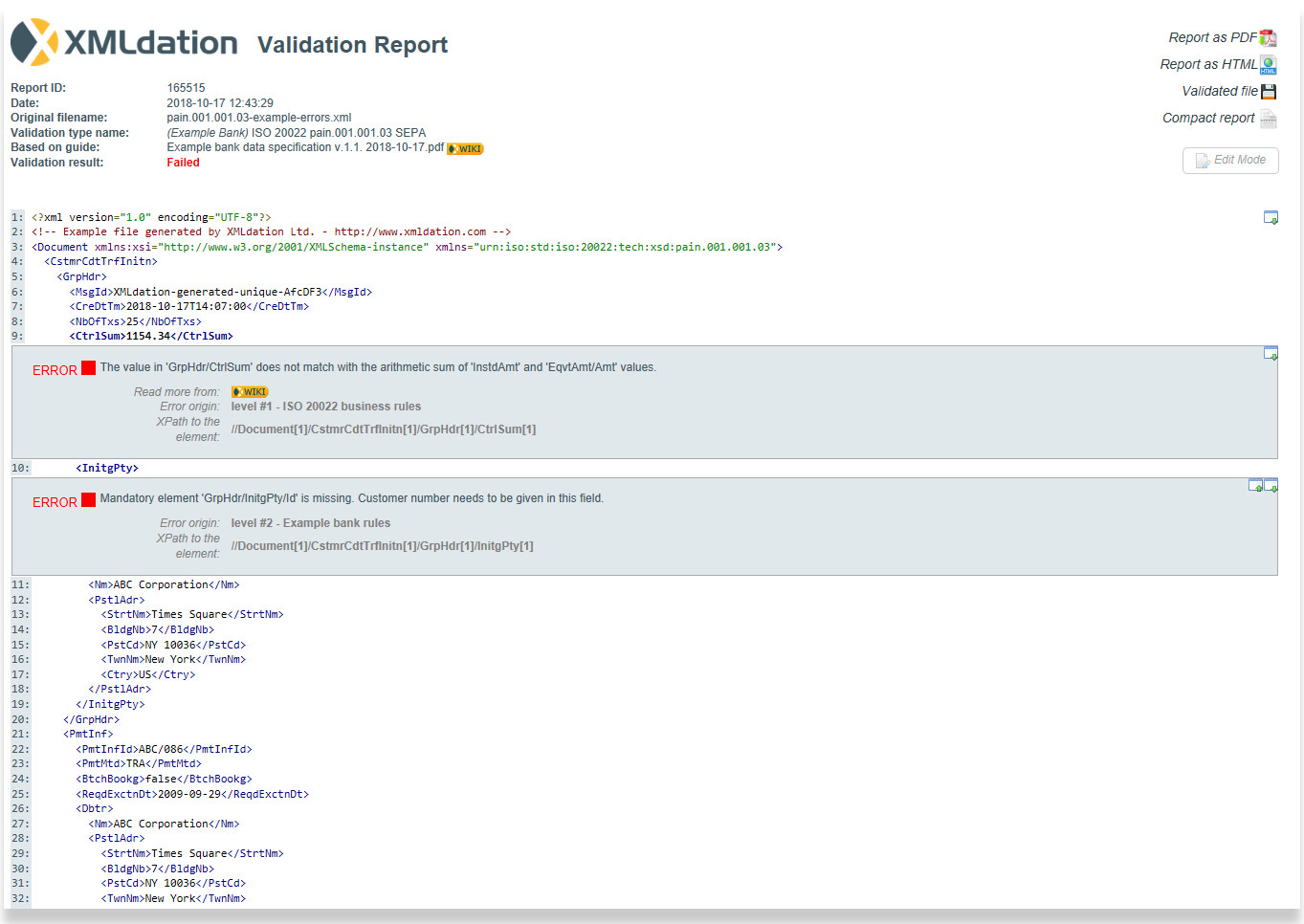Click window icon above the XML listing

coord(1271,218)
